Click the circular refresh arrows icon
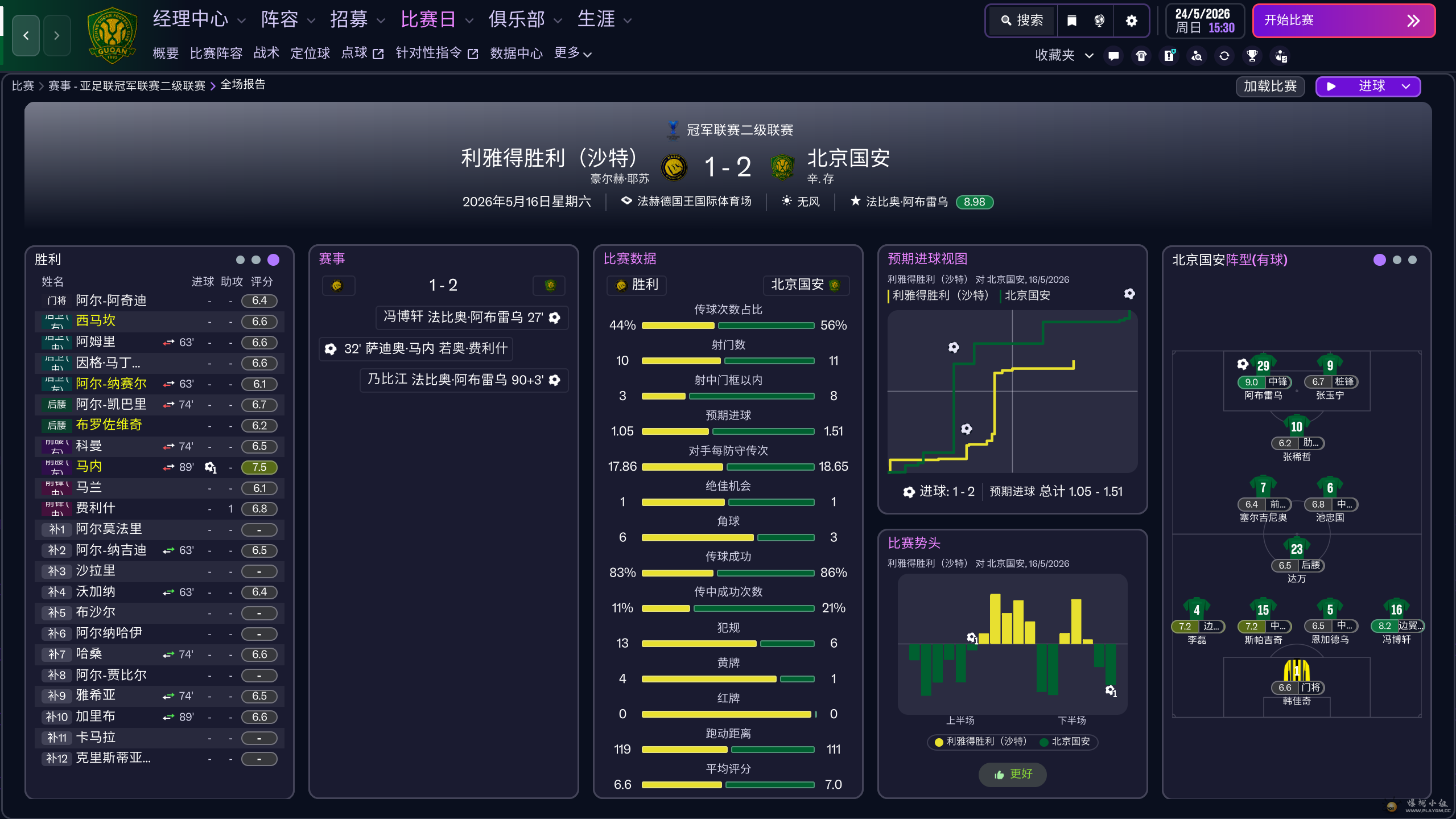The image size is (1456, 819). pyautogui.click(x=1224, y=56)
